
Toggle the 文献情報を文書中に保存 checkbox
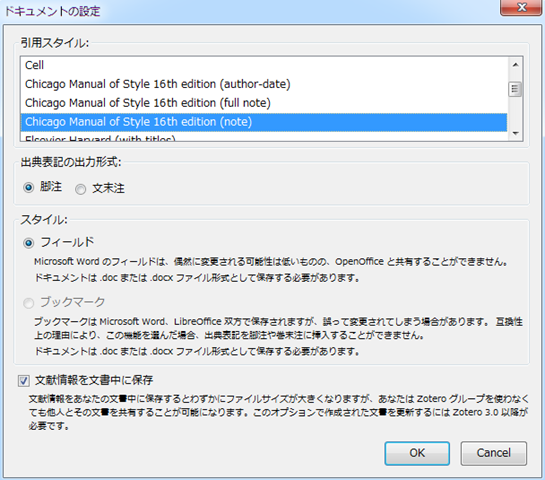click(24, 381)
